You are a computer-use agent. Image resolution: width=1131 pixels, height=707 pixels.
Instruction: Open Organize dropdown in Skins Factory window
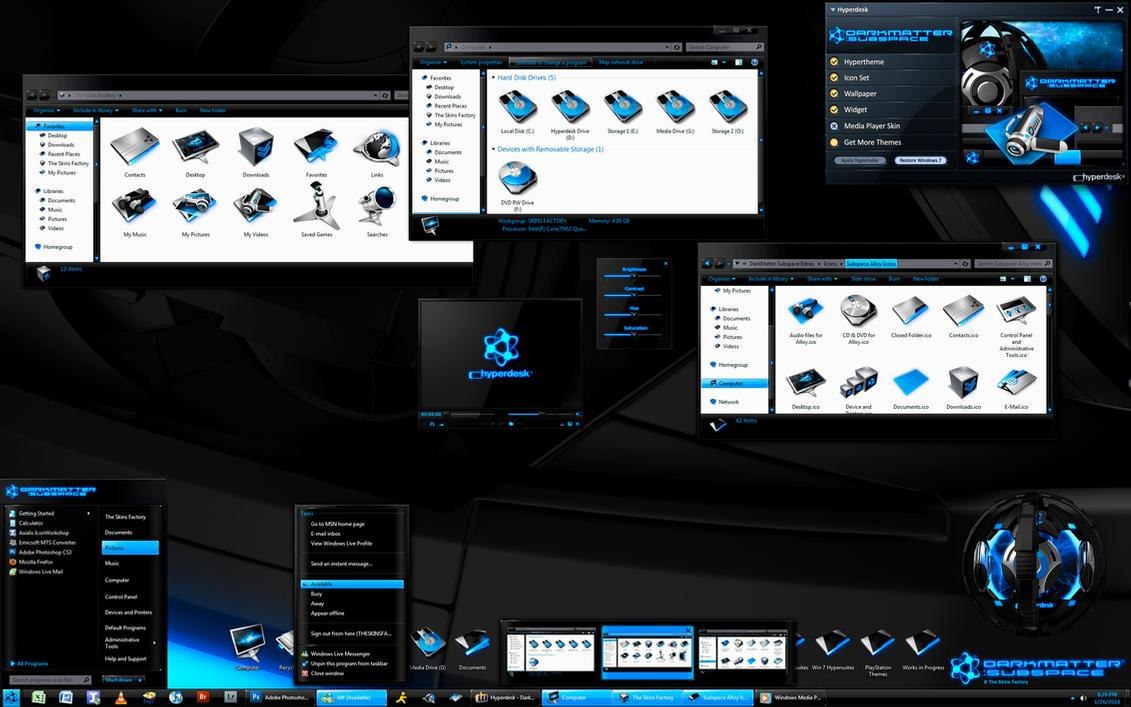click(x=47, y=110)
